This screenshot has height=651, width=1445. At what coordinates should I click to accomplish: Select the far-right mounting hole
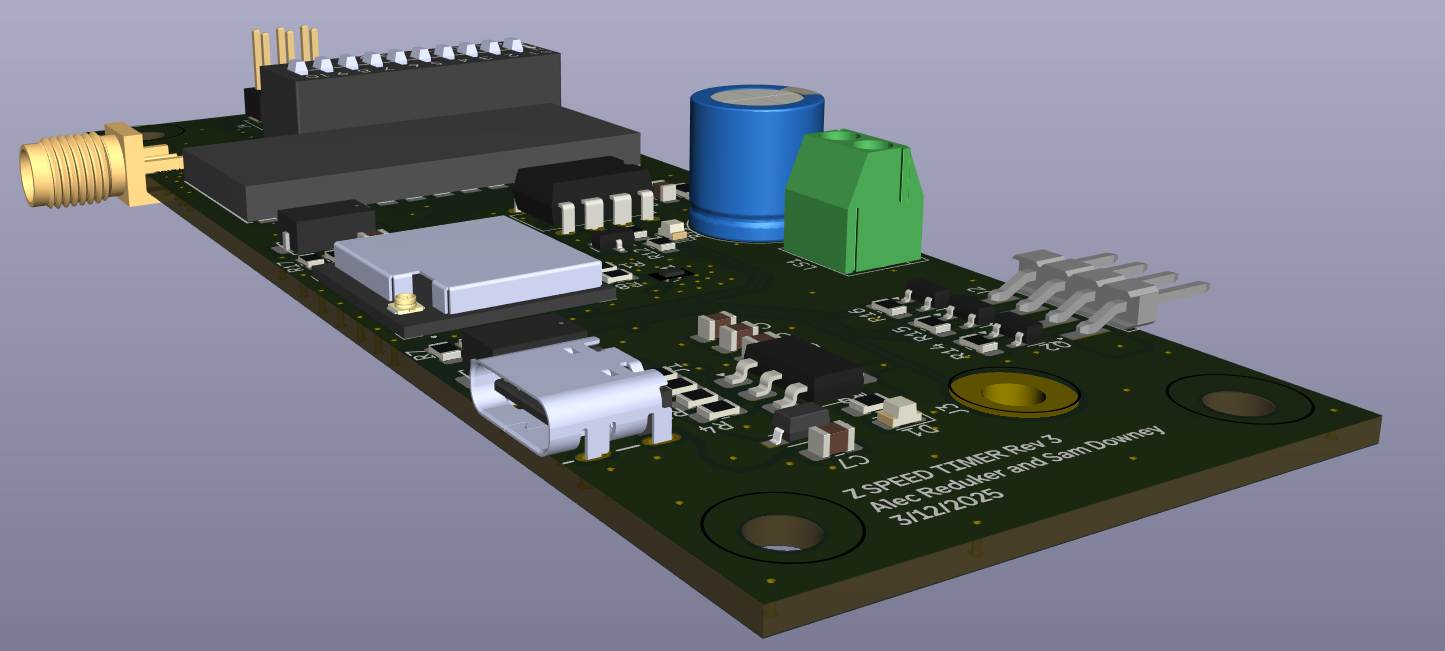click(1239, 403)
